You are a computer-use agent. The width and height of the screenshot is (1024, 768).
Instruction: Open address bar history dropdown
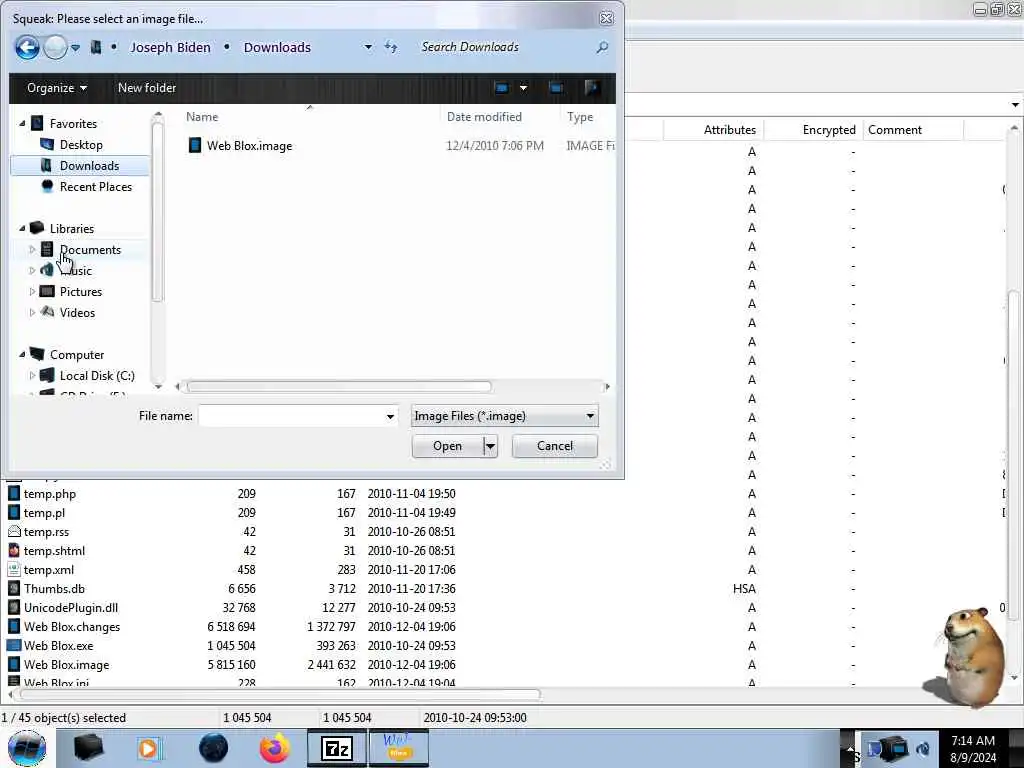pyautogui.click(x=368, y=47)
